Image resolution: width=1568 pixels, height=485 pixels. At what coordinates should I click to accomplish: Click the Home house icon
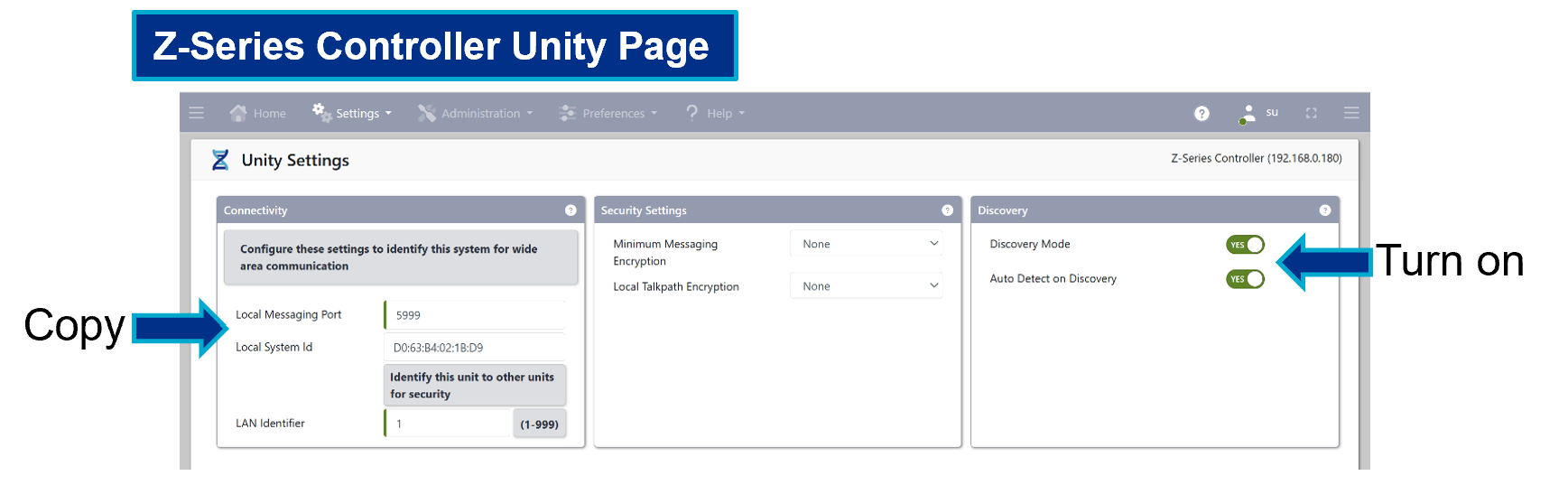click(x=238, y=113)
